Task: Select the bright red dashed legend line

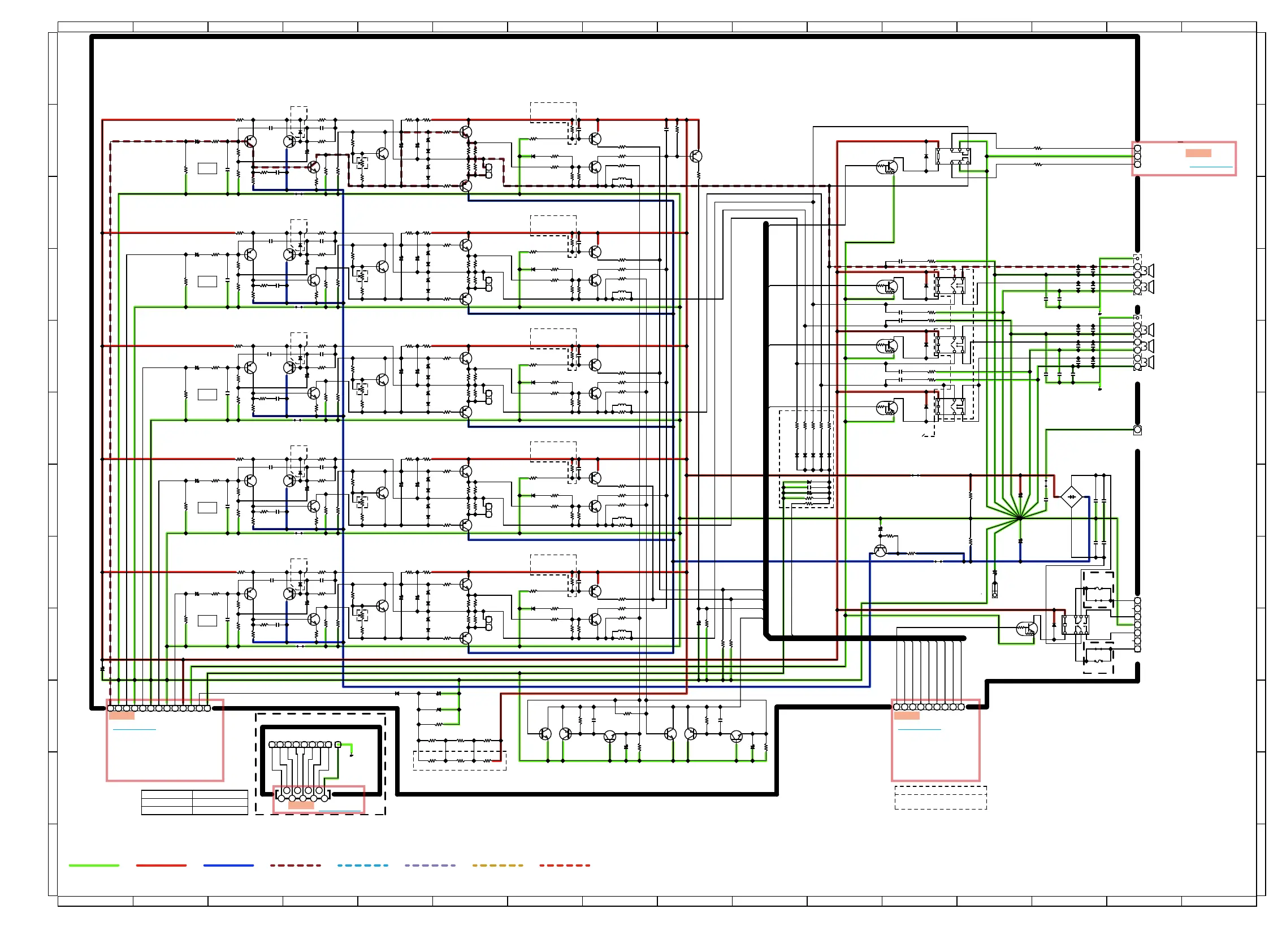Action: tap(565, 866)
